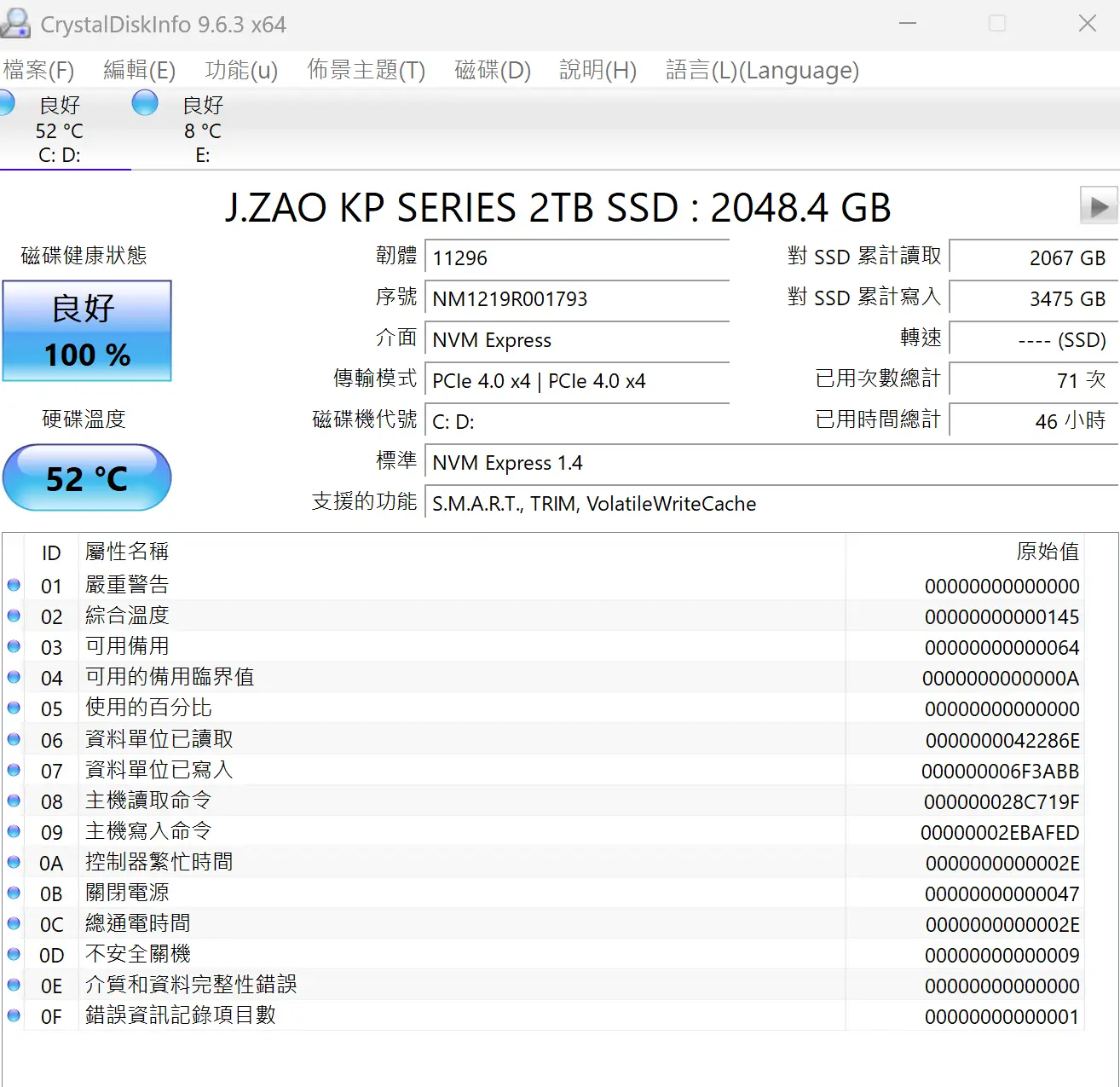This screenshot has width=1120, height=1087.
Task: Click status orb of row 0A 控制器繁忙時間
Action: click(x=14, y=862)
